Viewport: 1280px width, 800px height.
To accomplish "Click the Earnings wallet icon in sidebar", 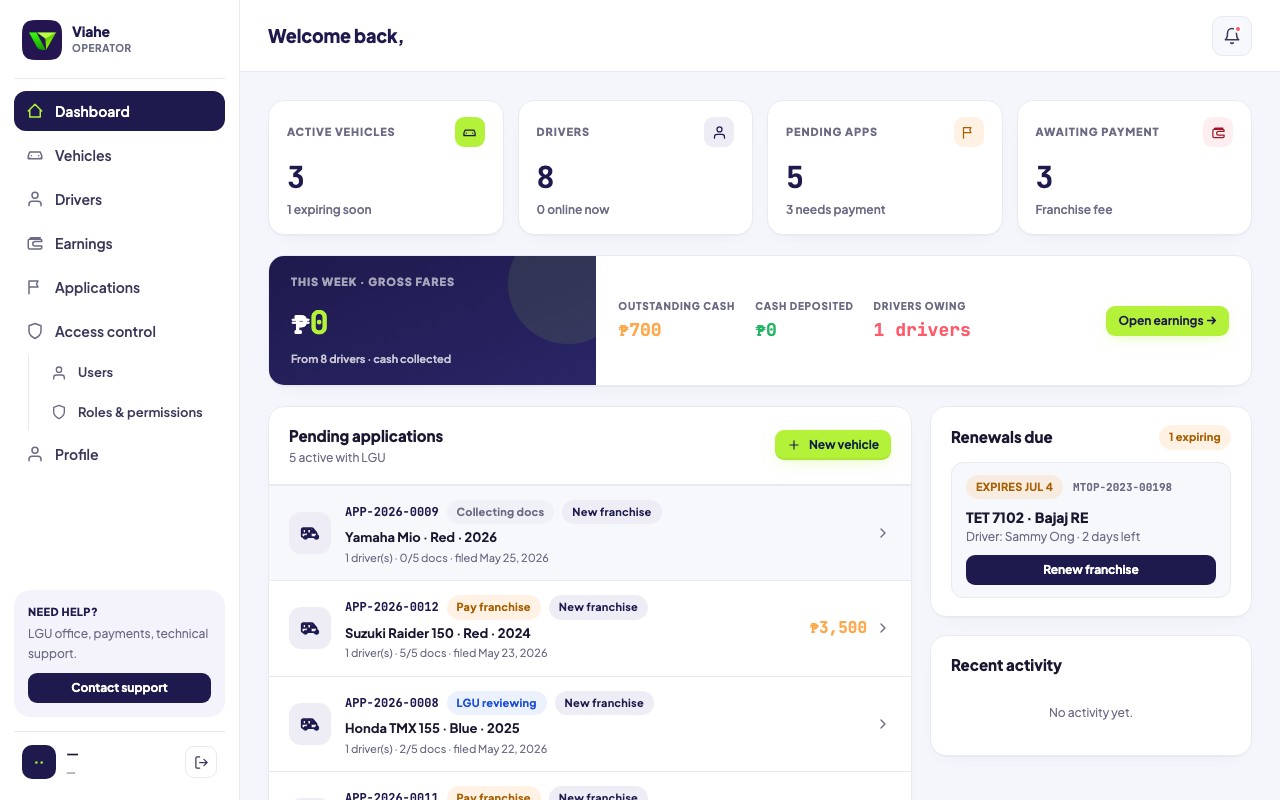I will coord(35,243).
